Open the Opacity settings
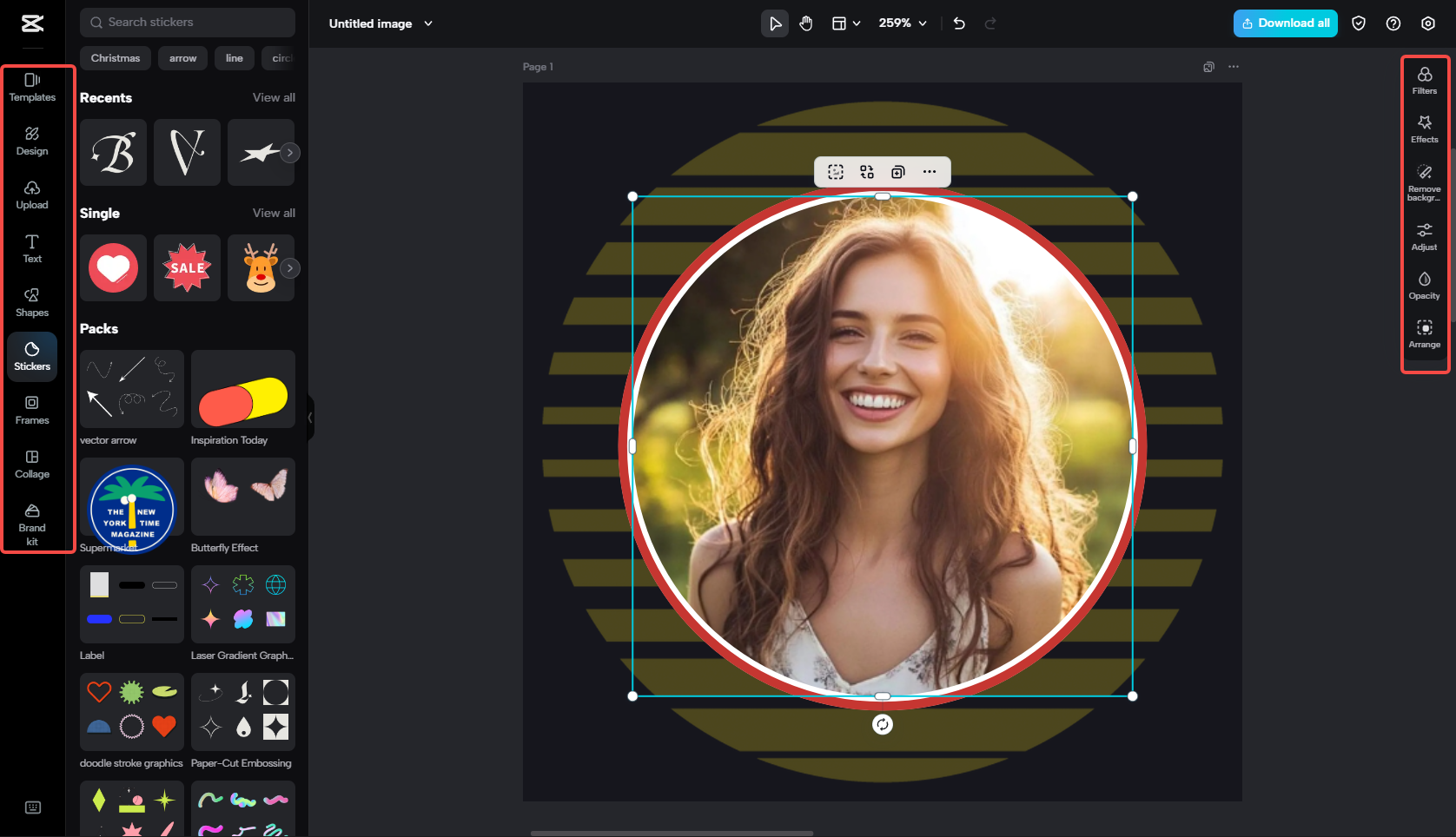The height and width of the screenshot is (837, 1456). click(1425, 285)
